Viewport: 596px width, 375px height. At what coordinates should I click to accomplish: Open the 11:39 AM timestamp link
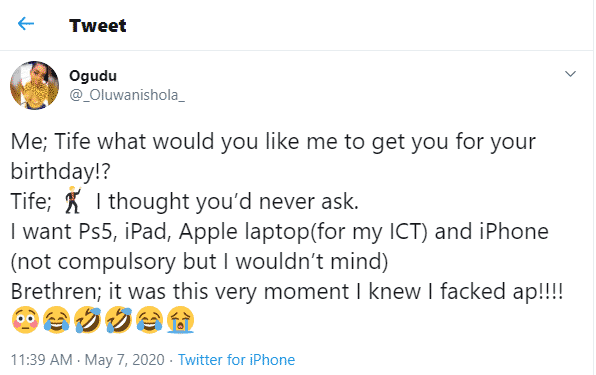41,359
